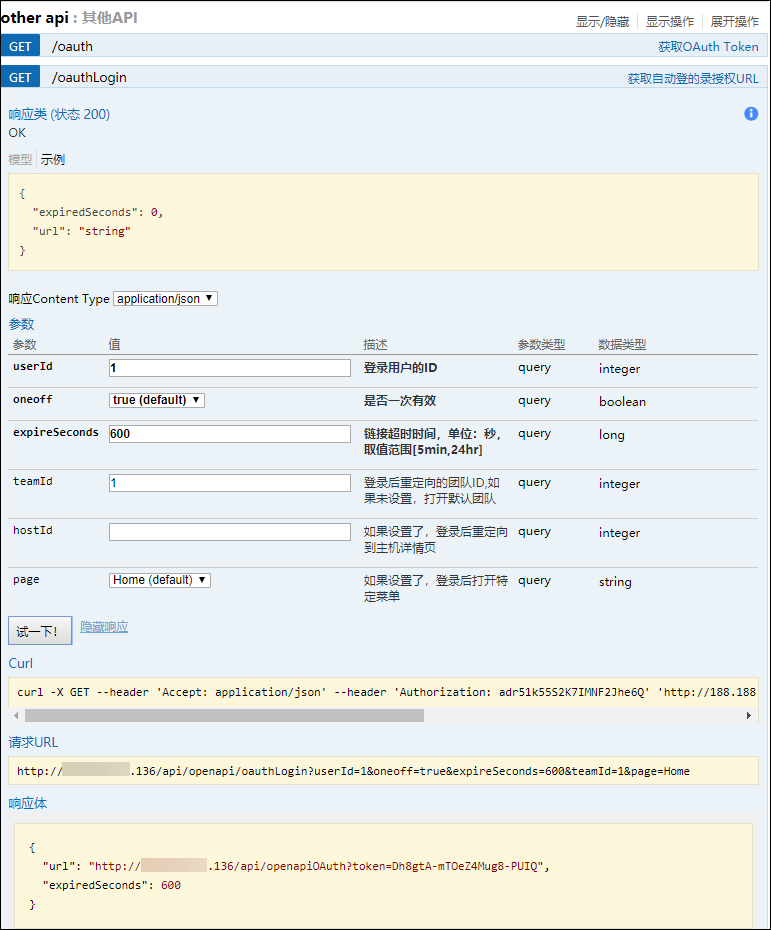This screenshot has width=771, height=930.
Task: Switch to the 模型 tab
Action: [x=20, y=160]
